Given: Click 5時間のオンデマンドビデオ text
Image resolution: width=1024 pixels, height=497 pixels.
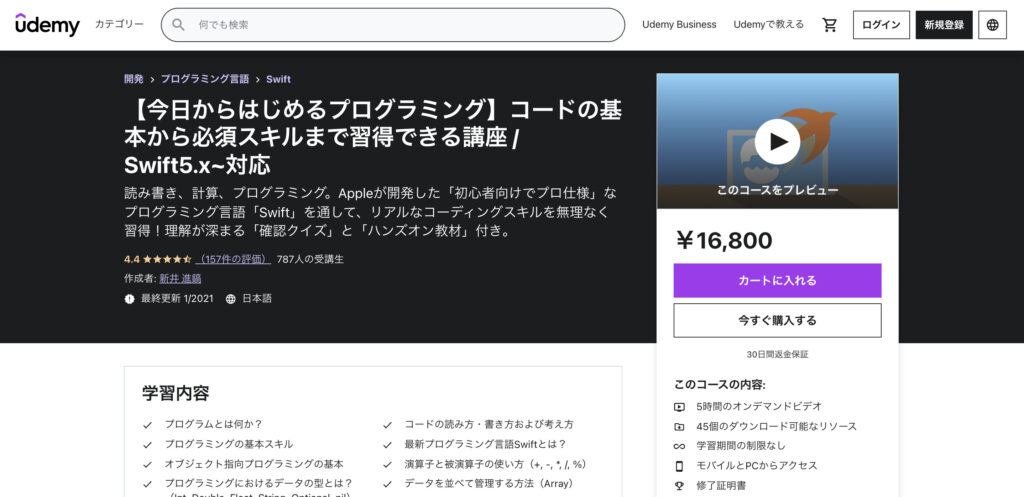Looking at the screenshot, I should (x=759, y=406).
